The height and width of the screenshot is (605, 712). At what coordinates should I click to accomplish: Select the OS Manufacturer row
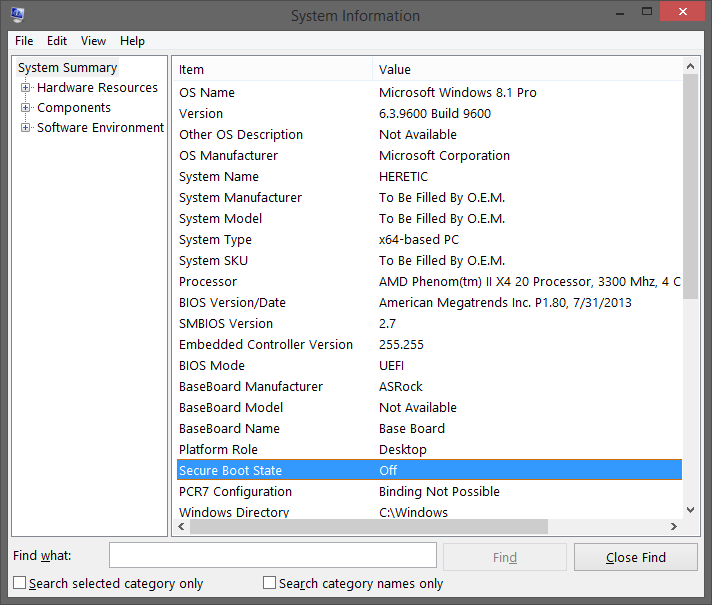click(429, 156)
